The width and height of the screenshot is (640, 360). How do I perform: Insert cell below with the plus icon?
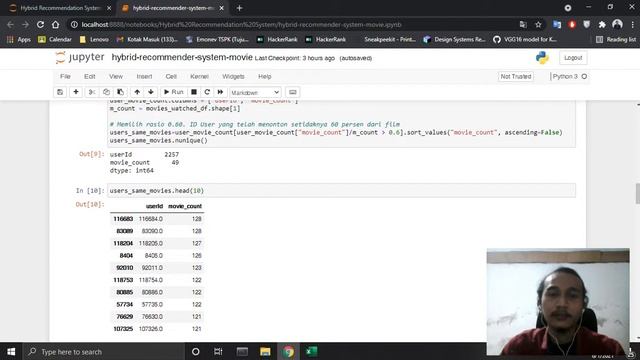pos(76,92)
